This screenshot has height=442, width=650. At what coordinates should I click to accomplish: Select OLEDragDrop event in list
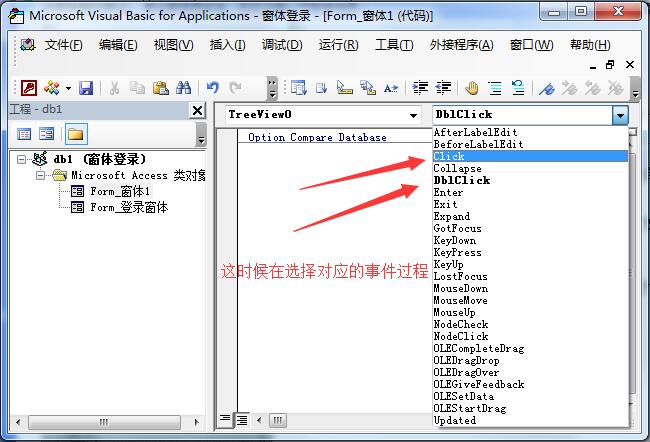530,360
